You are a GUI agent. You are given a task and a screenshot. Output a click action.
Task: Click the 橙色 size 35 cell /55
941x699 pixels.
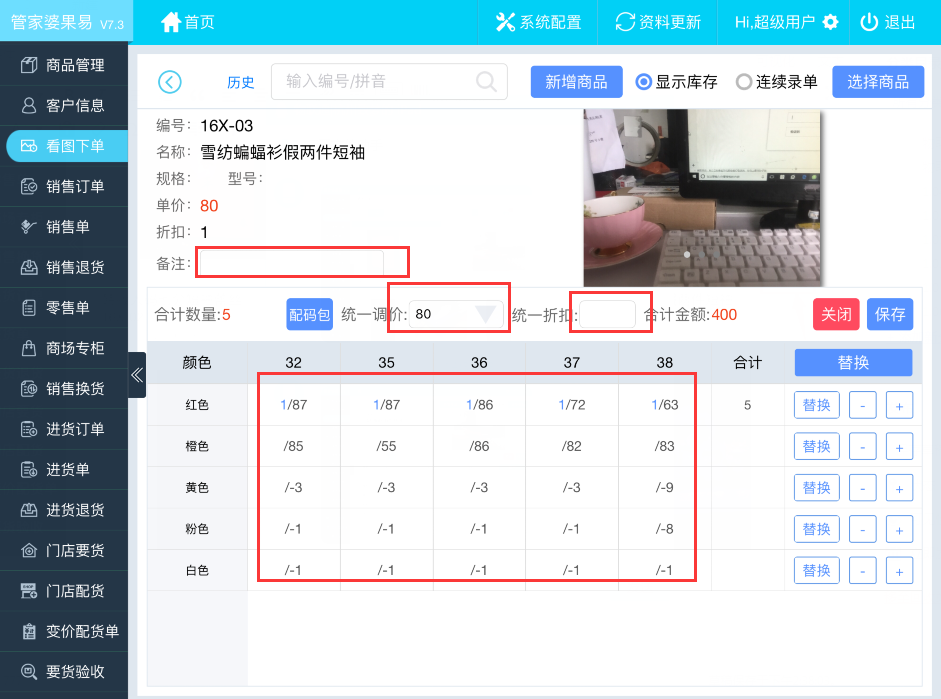(386, 446)
